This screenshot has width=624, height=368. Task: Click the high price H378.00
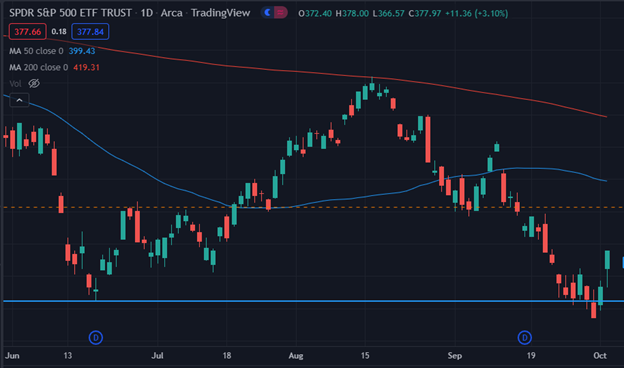(x=352, y=14)
